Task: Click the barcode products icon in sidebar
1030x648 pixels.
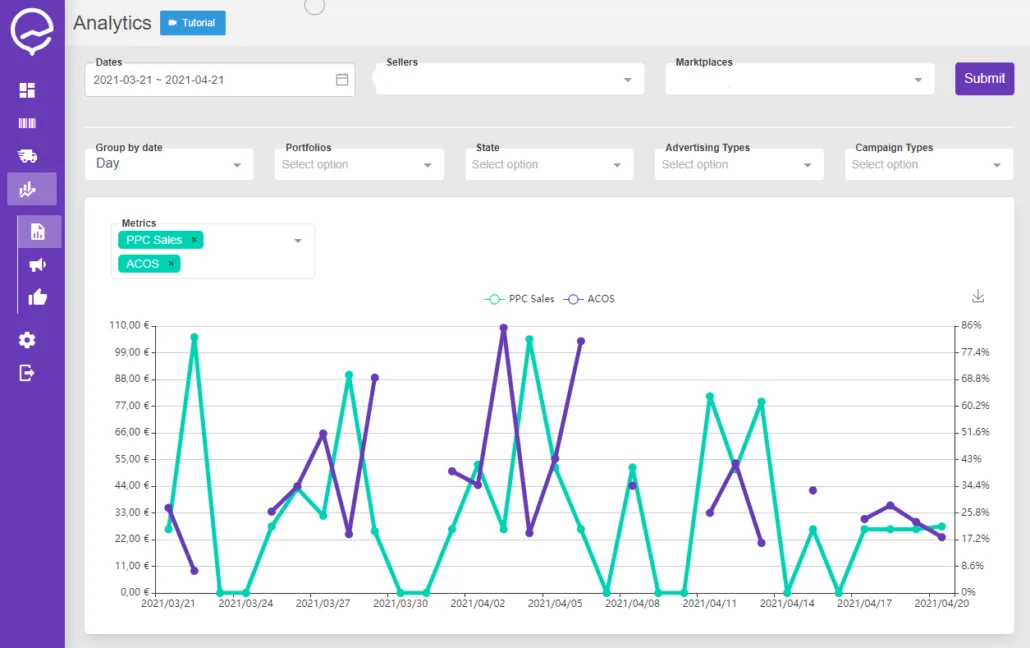Action: 27,123
